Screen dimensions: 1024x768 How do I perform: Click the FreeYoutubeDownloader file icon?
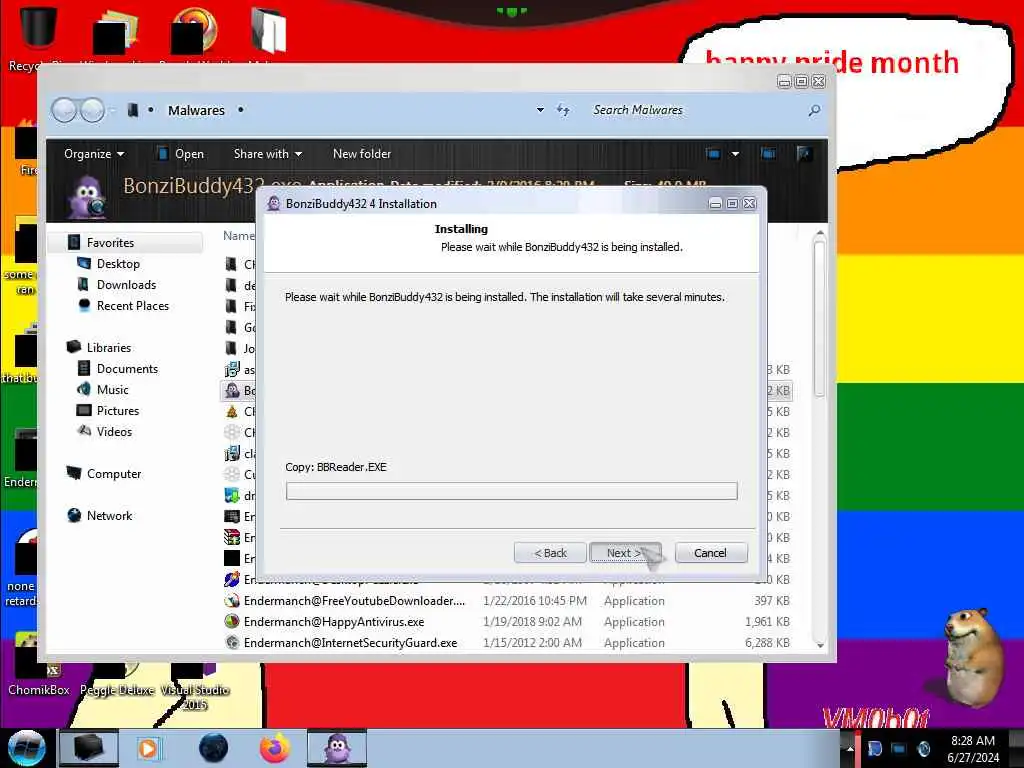[232, 600]
